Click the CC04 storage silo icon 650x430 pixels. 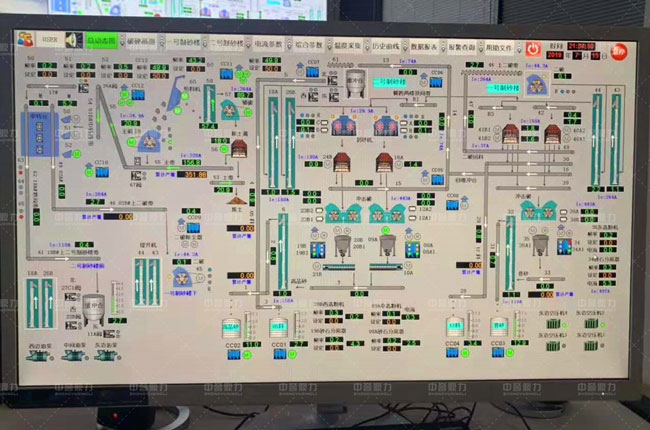click(x=453, y=328)
